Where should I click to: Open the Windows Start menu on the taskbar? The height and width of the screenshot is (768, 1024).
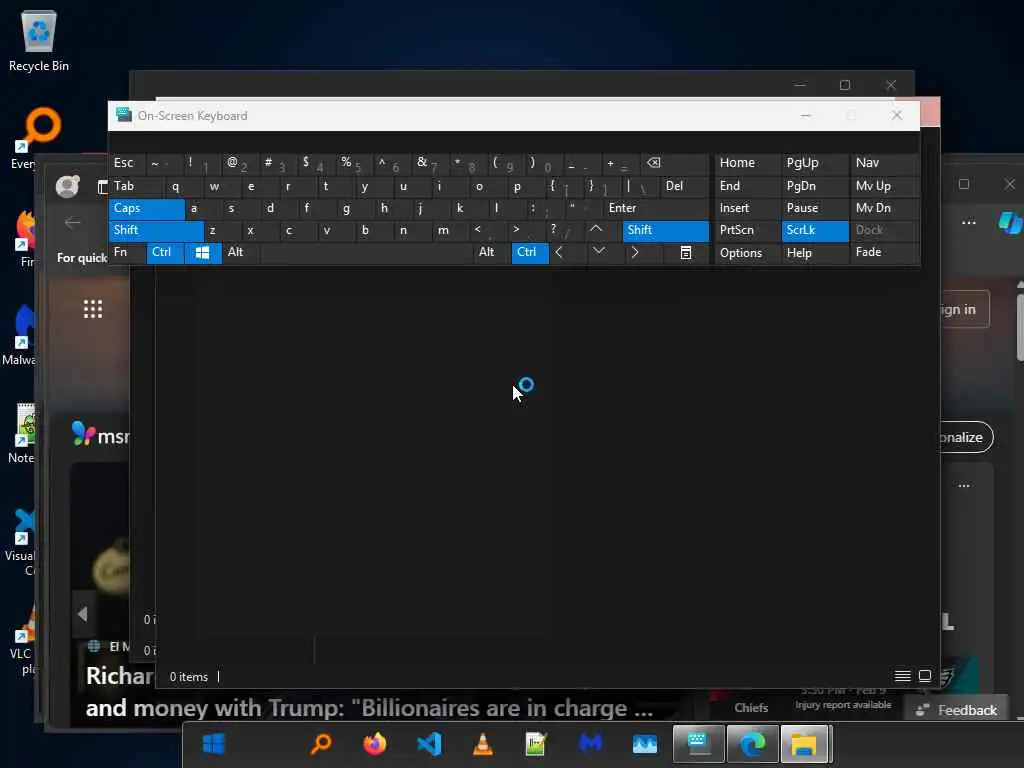(x=214, y=743)
